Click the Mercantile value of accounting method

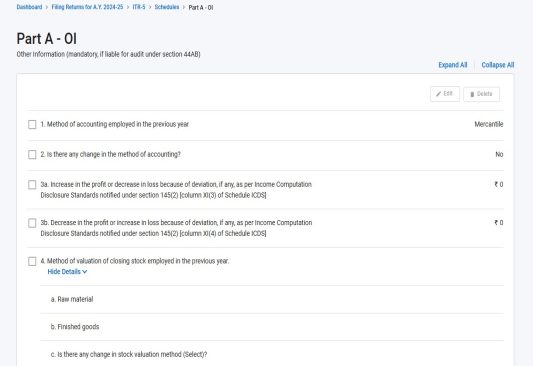(488, 124)
